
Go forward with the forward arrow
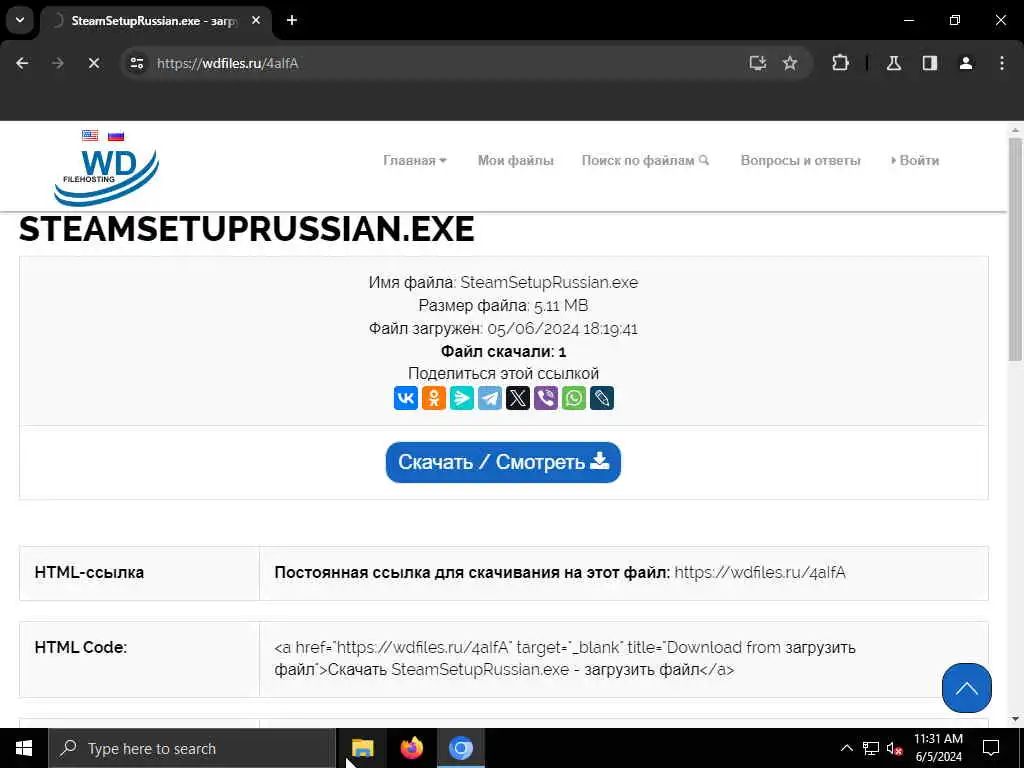click(58, 63)
